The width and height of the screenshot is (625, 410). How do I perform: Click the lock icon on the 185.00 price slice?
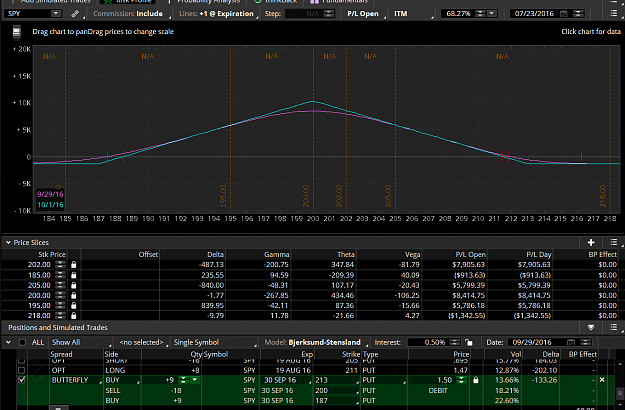click(x=73, y=275)
